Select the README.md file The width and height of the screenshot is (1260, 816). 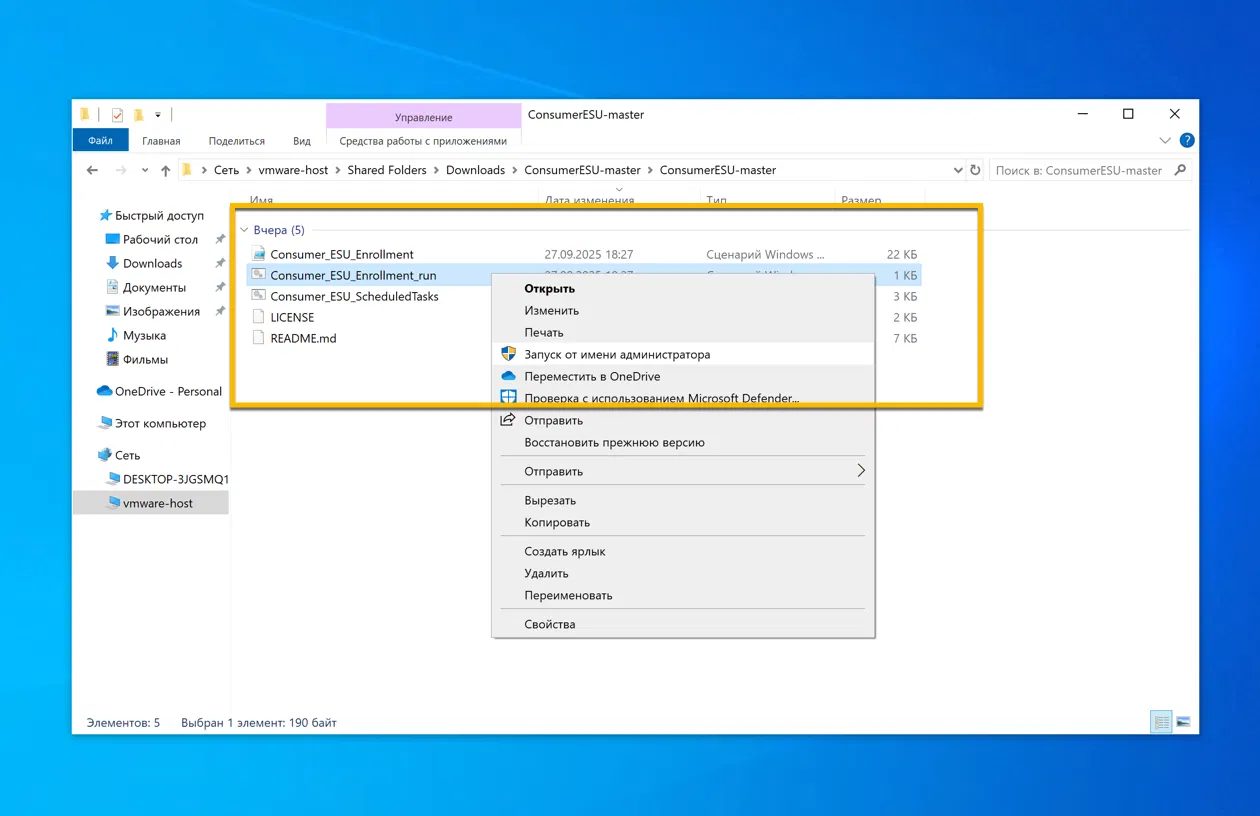click(x=303, y=338)
